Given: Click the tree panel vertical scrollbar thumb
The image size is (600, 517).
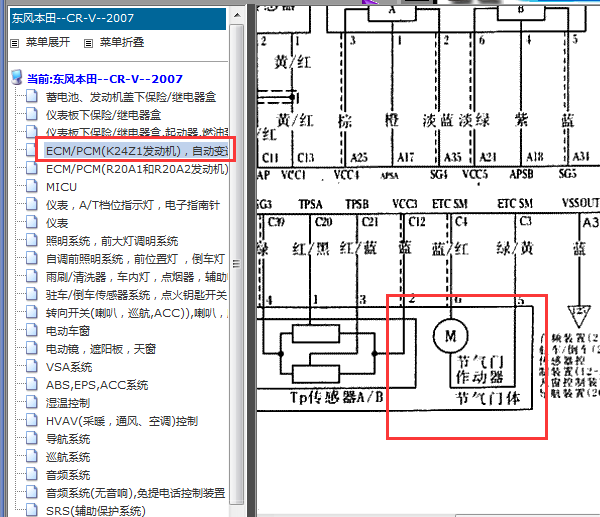Looking at the screenshot, I should [x=237, y=264].
